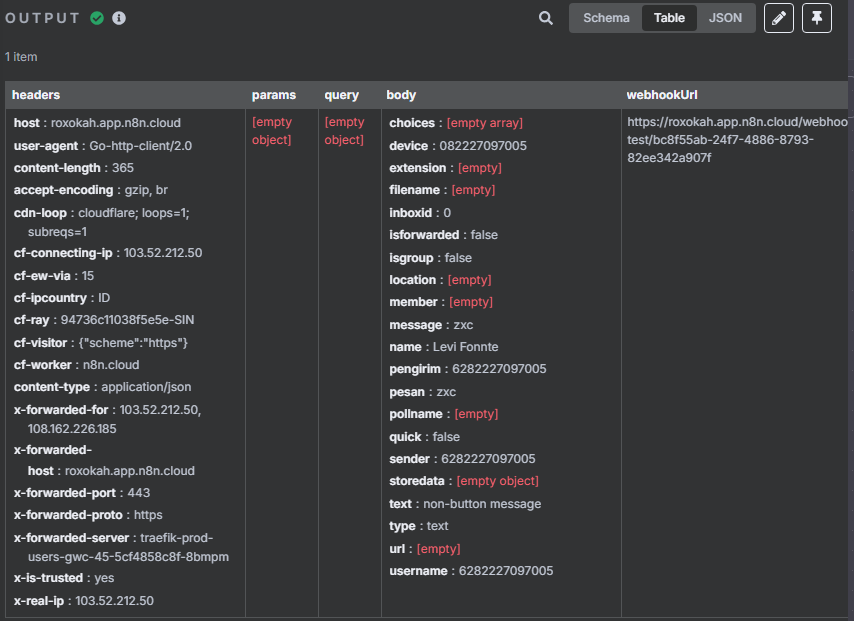Click the cdn-loop cloudflare row

[x=101, y=222]
